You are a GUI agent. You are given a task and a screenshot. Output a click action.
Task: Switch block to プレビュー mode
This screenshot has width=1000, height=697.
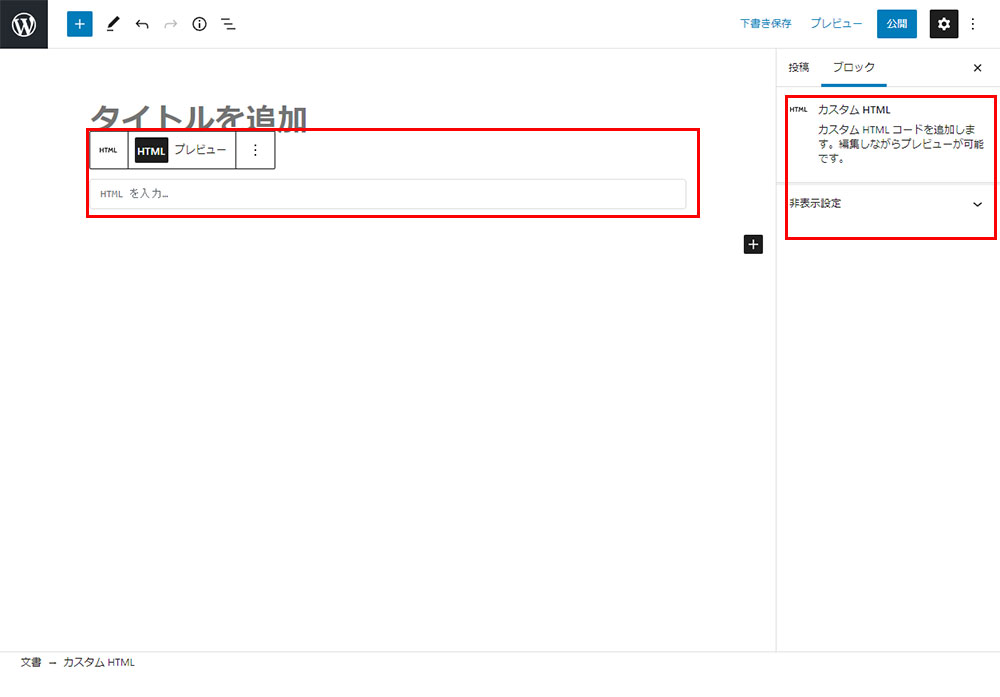[x=200, y=150]
